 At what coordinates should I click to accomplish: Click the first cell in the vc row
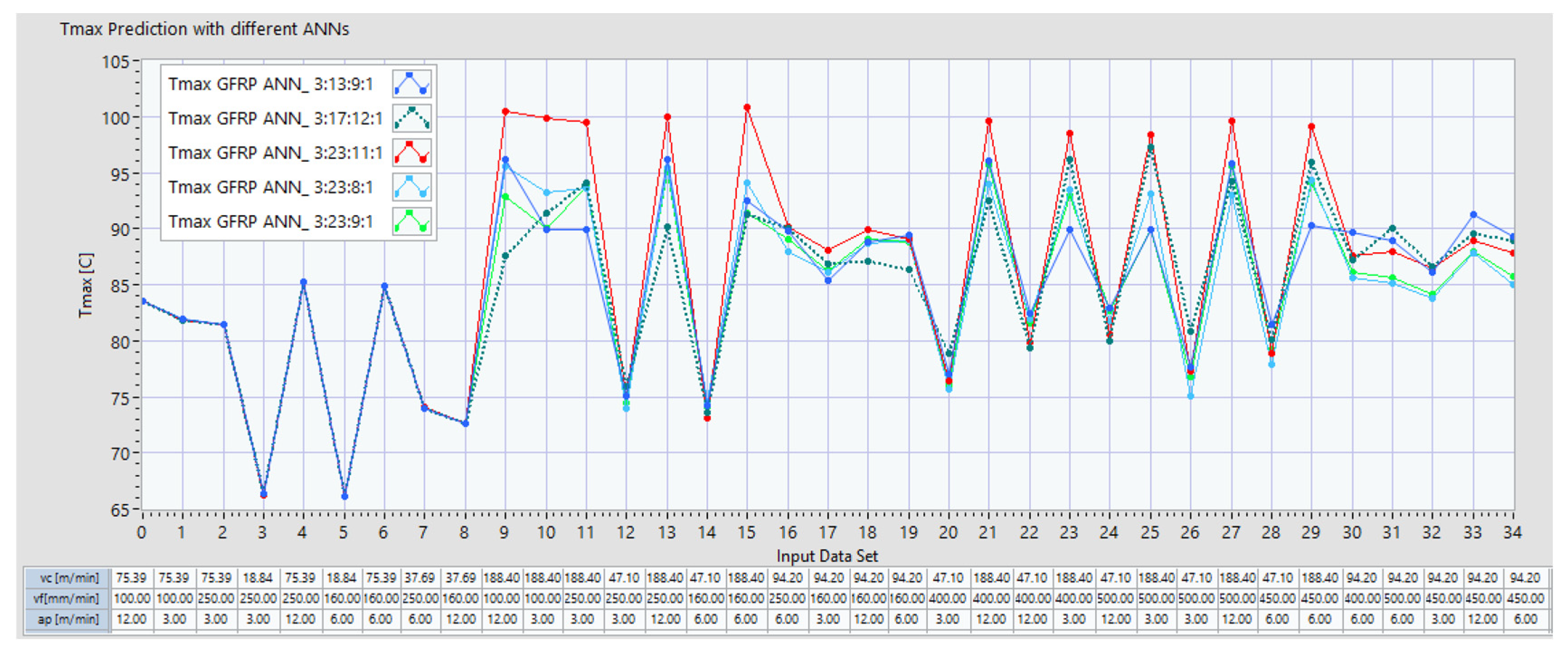[x=132, y=578]
